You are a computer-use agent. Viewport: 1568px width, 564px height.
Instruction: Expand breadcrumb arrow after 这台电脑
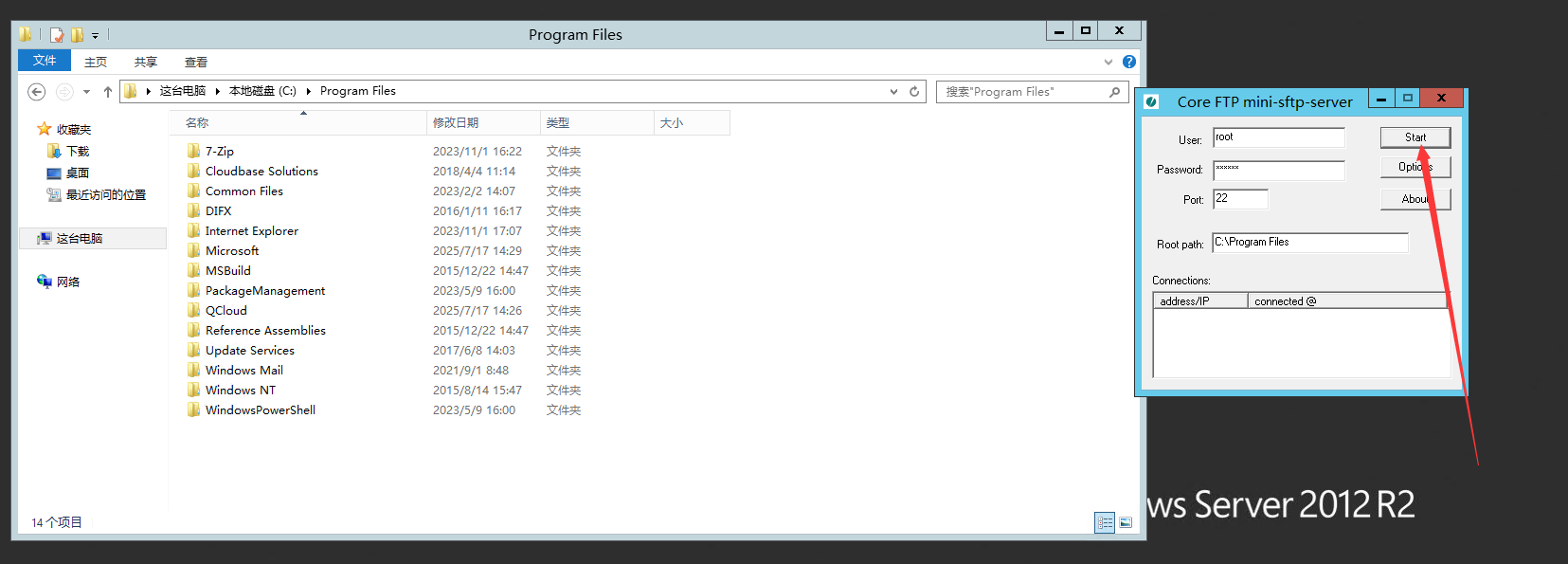217,91
